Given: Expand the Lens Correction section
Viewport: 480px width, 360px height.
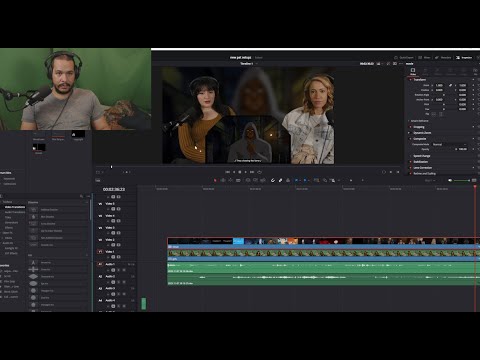Looking at the screenshot, I should click(423, 168).
